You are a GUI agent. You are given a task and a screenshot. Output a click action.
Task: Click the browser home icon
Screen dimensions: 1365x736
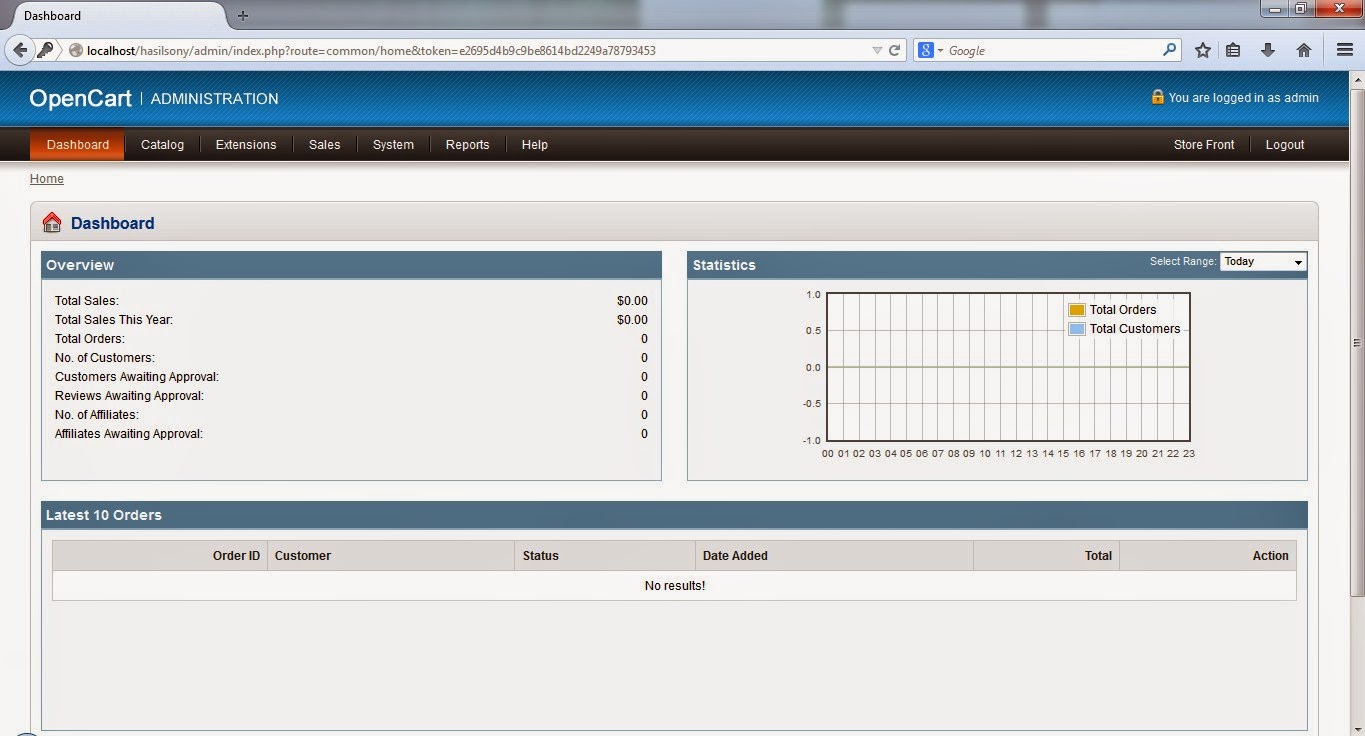[1303, 49]
